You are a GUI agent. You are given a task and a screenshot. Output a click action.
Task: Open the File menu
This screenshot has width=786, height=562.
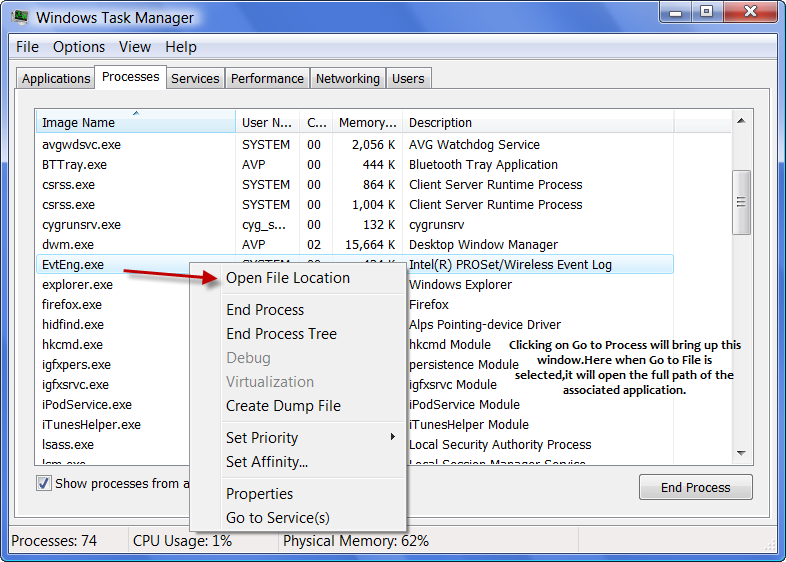[x=27, y=47]
